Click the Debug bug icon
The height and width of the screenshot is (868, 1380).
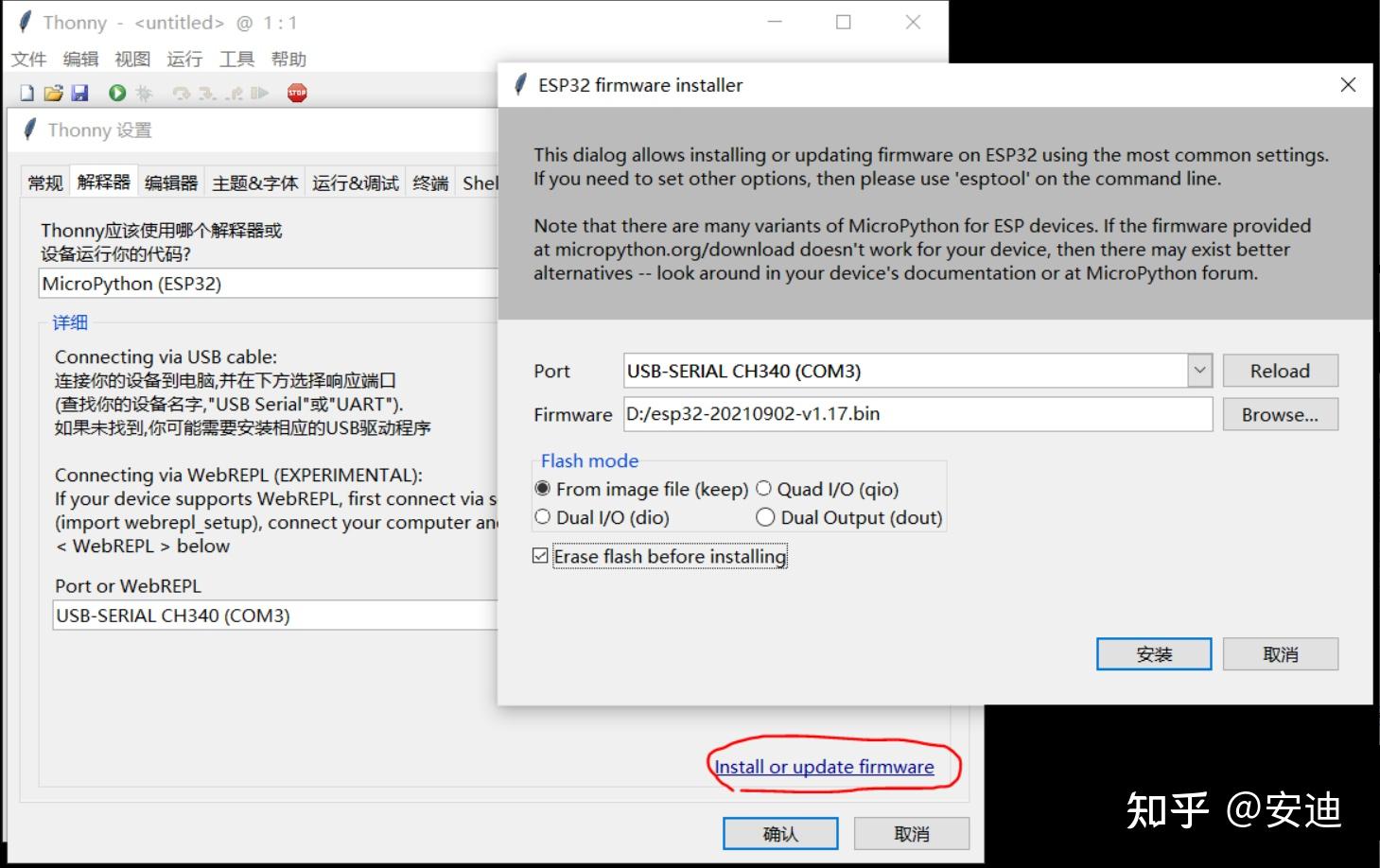(144, 93)
